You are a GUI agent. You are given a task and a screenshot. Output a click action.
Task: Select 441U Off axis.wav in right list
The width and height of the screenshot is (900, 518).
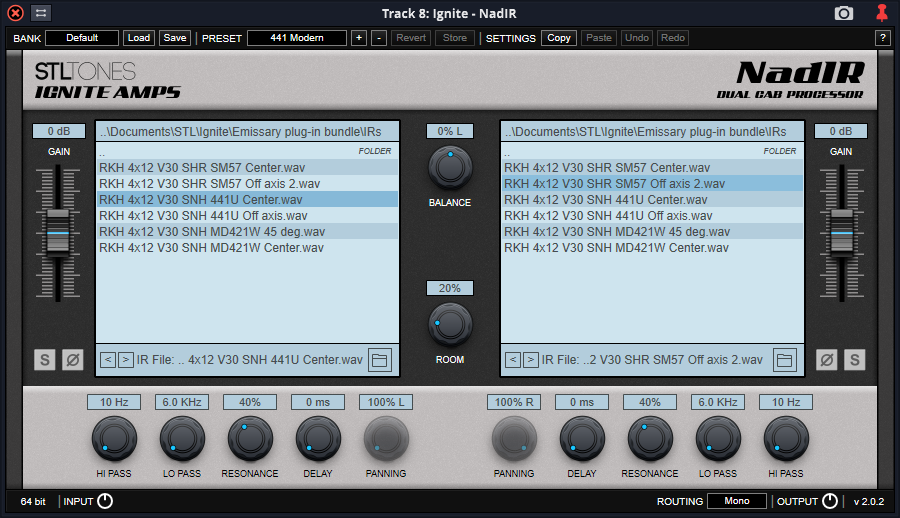tap(652, 216)
